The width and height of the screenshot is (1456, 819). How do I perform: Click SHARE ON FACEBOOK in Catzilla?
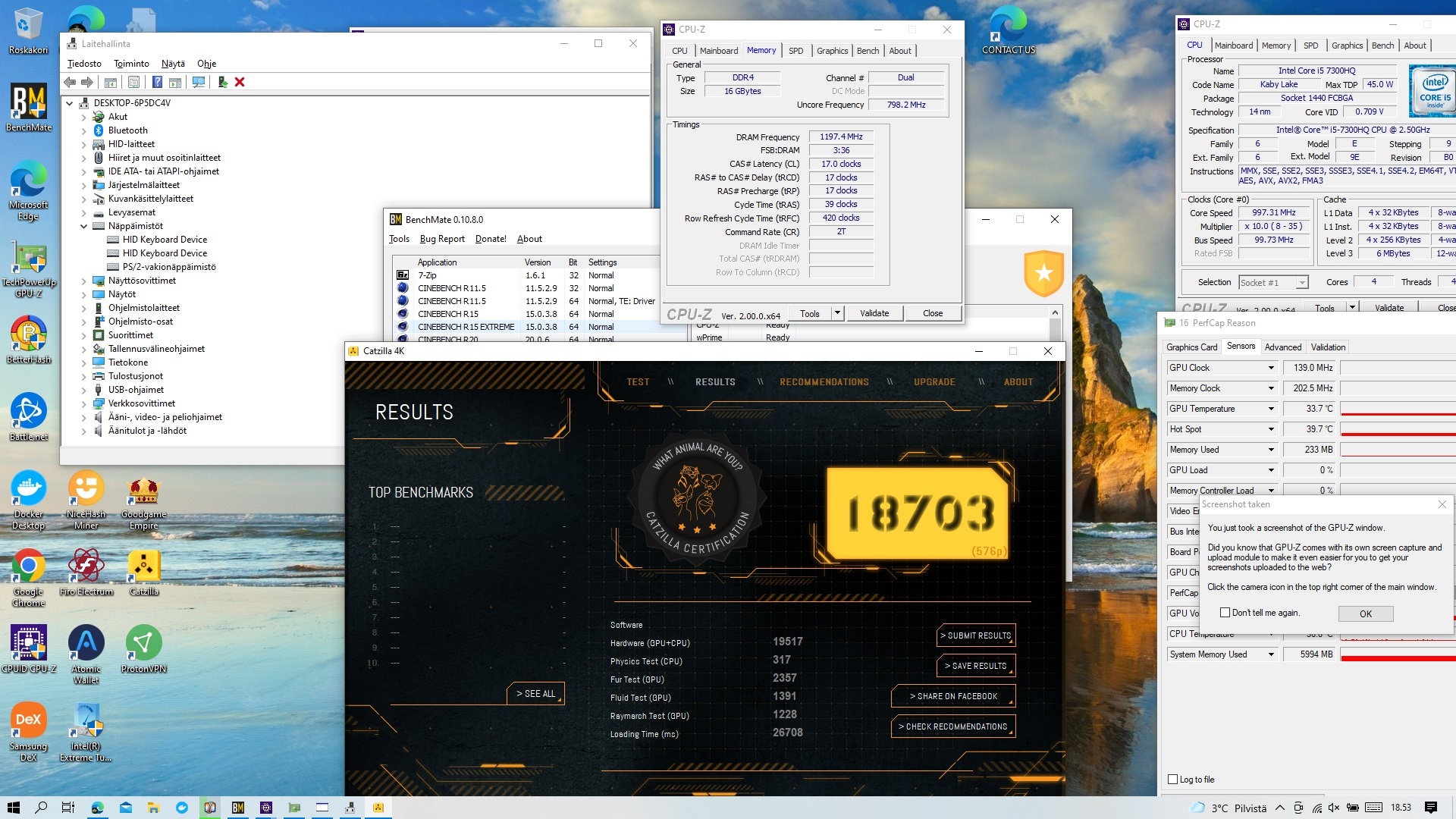click(952, 696)
